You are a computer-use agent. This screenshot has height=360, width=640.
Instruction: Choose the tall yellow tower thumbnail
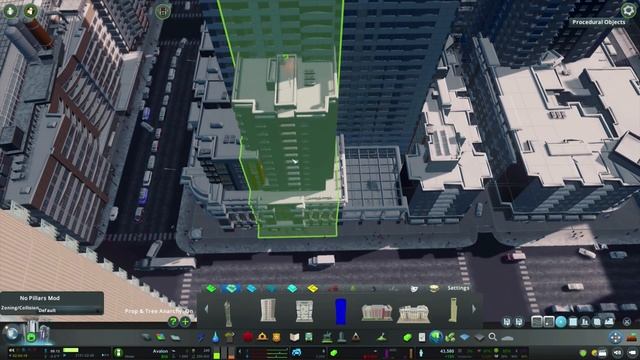(453, 310)
